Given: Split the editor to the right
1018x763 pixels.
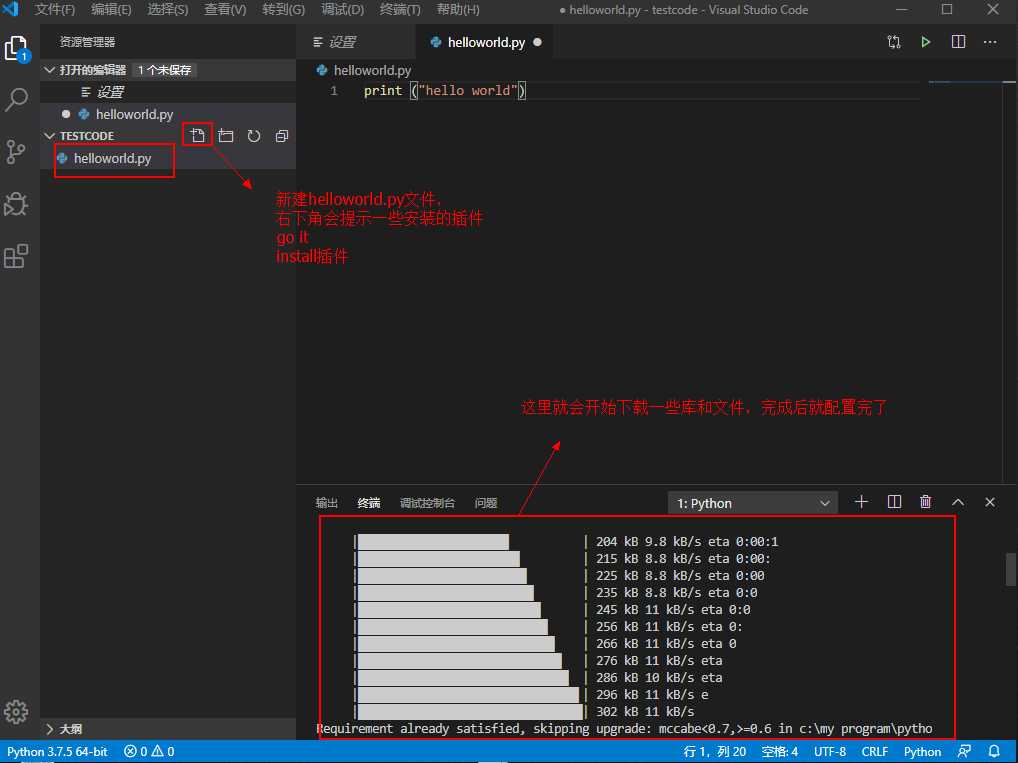Looking at the screenshot, I should pos(958,42).
